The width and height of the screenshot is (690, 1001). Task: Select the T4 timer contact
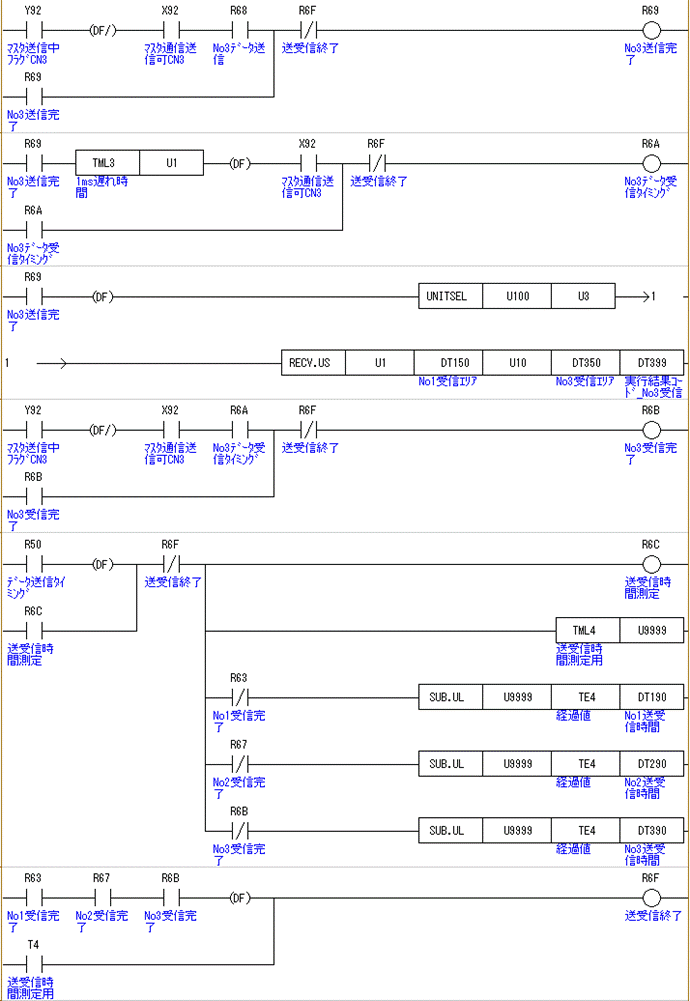[33, 965]
